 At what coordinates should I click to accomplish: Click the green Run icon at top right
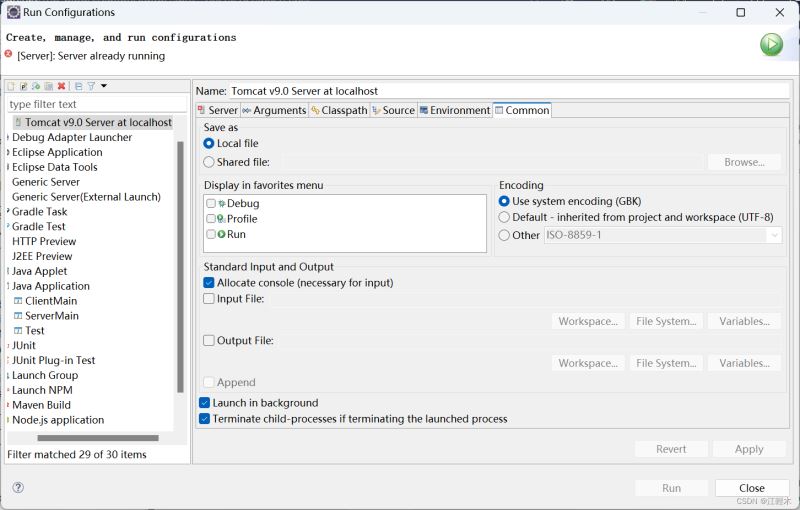click(x=771, y=44)
